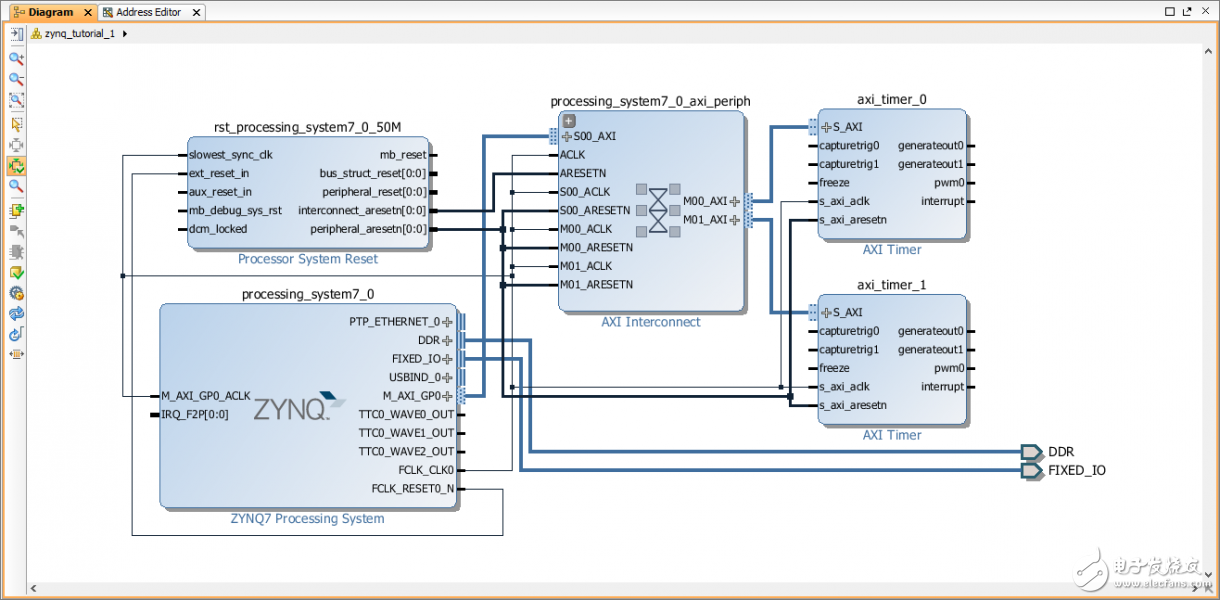Click the Search magnifier in left toolbar
The image size is (1220, 600).
tap(16, 186)
